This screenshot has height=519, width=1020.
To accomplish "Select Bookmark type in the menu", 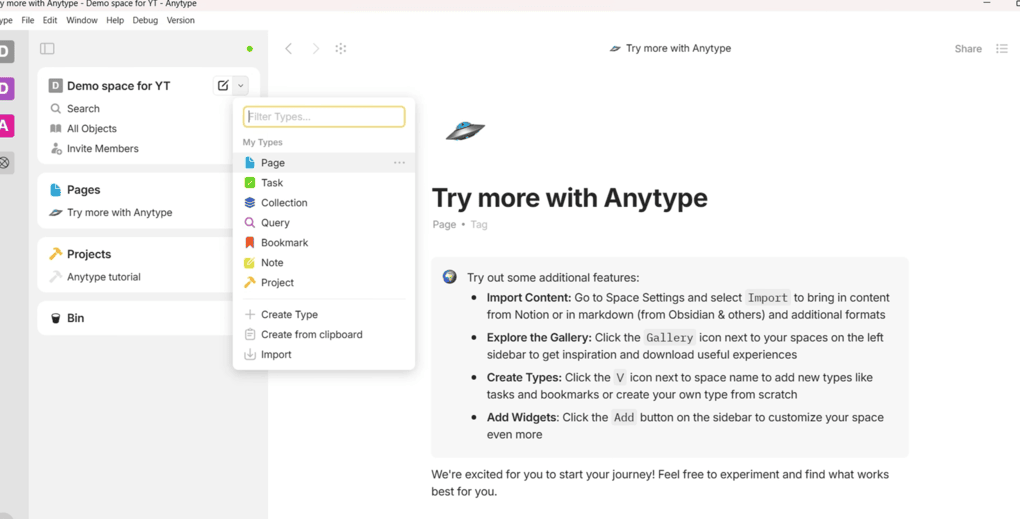I will click(x=324, y=243).
